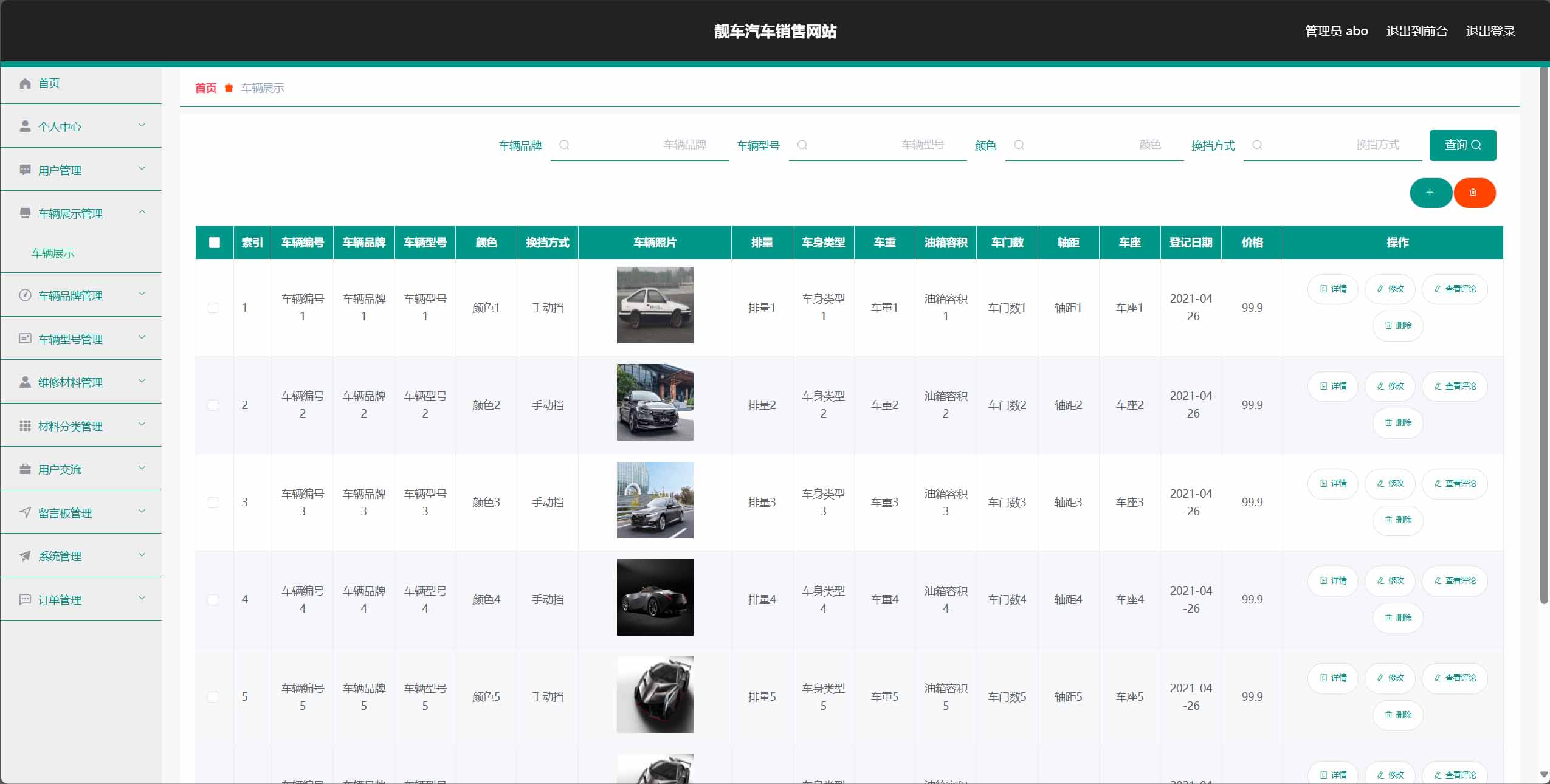Screen dimensions: 1550x784
Task: Expand the 留言板管理 menu chevron
Action: point(142,511)
